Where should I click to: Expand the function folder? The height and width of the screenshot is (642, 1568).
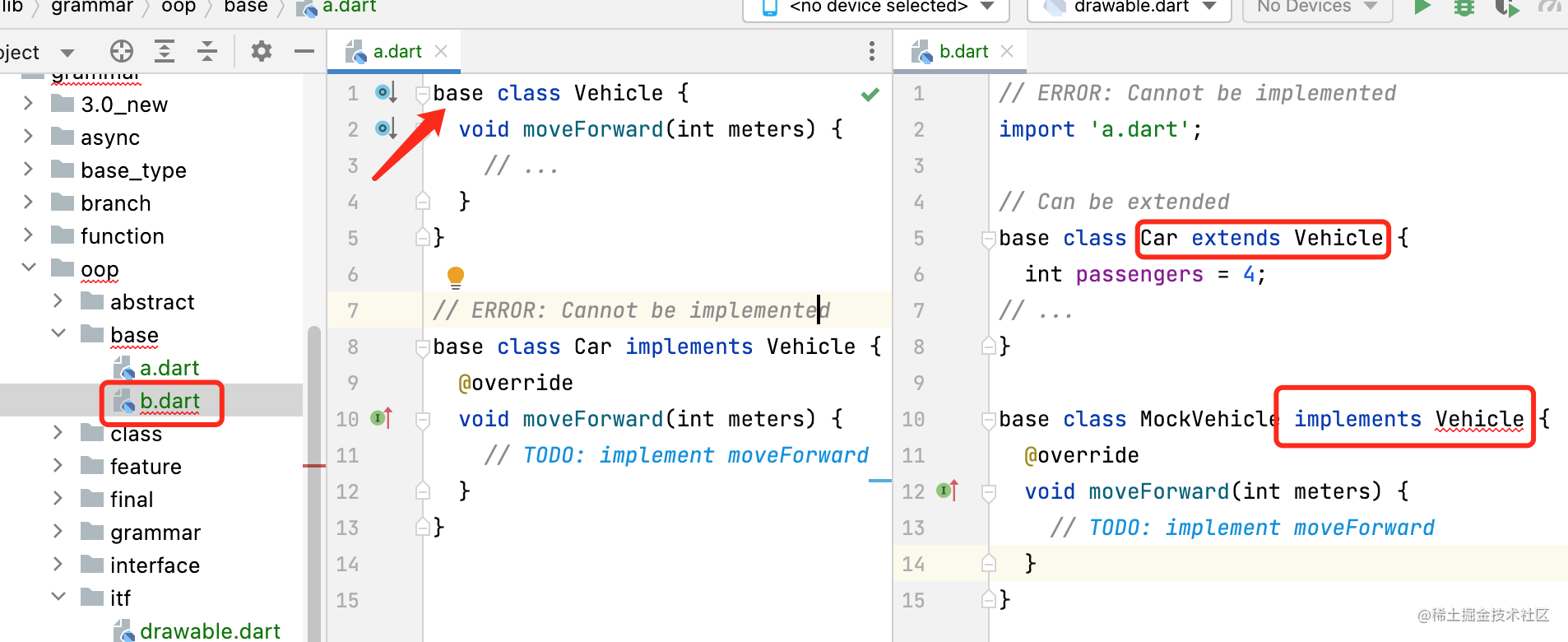click(x=29, y=235)
